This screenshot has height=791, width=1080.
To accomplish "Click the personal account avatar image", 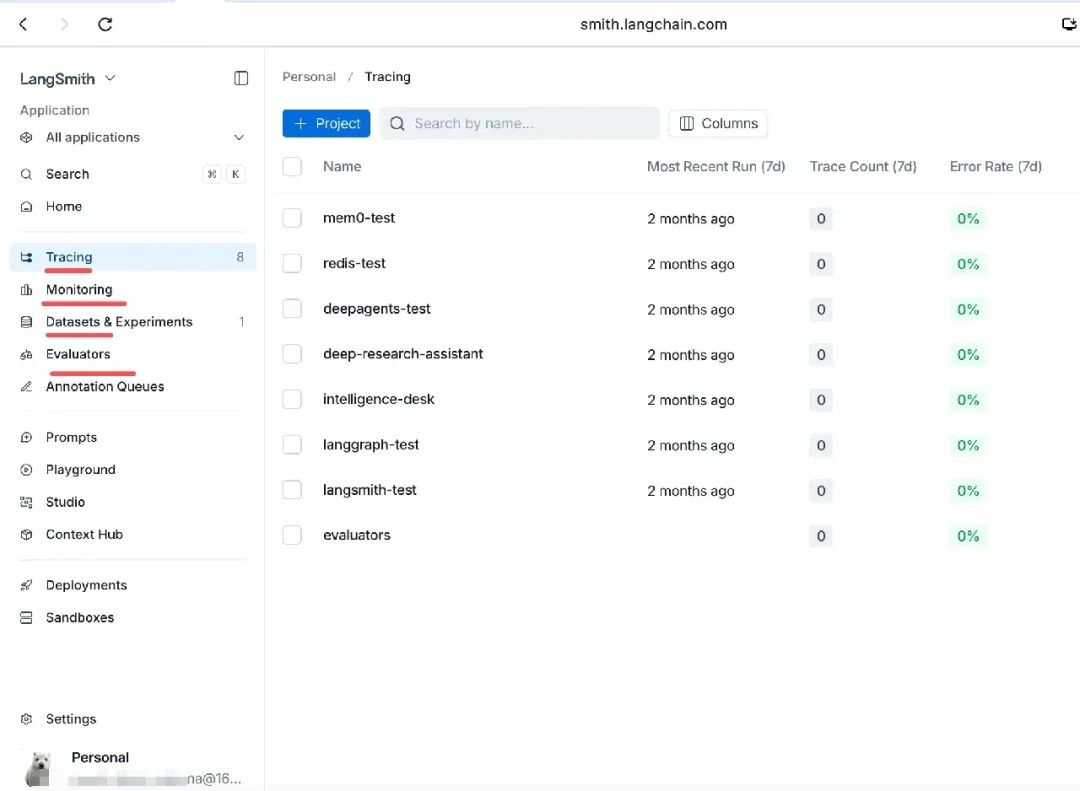I will 39,768.
